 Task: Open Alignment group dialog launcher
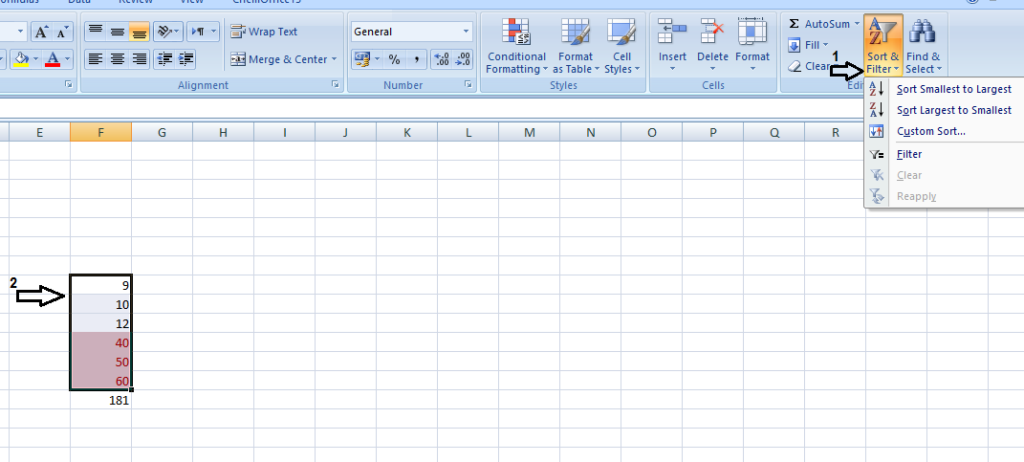[x=335, y=84]
